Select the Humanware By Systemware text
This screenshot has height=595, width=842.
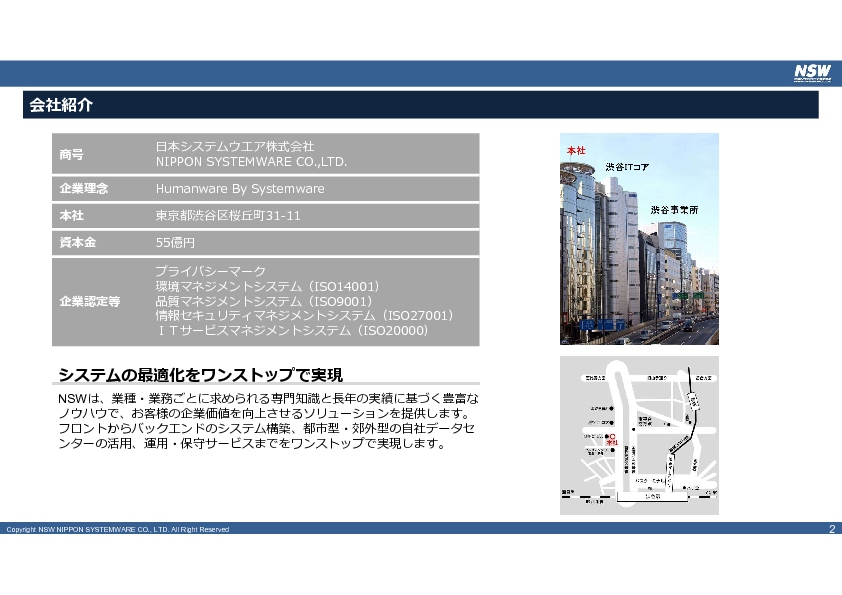click(240, 188)
